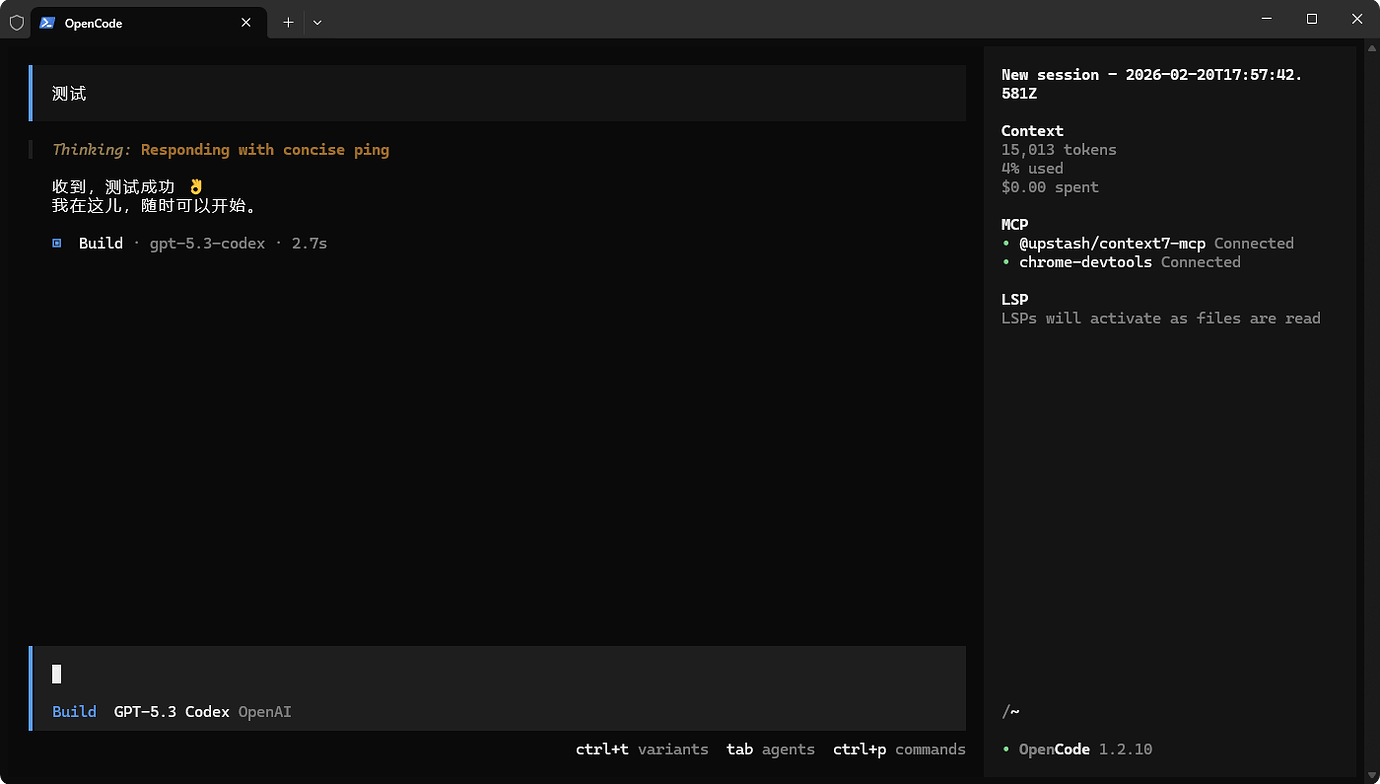Click the 'chrome-devtools' MCP entry
Screen dimensions: 1380x784
pyautogui.click(x=1085, y=262)
